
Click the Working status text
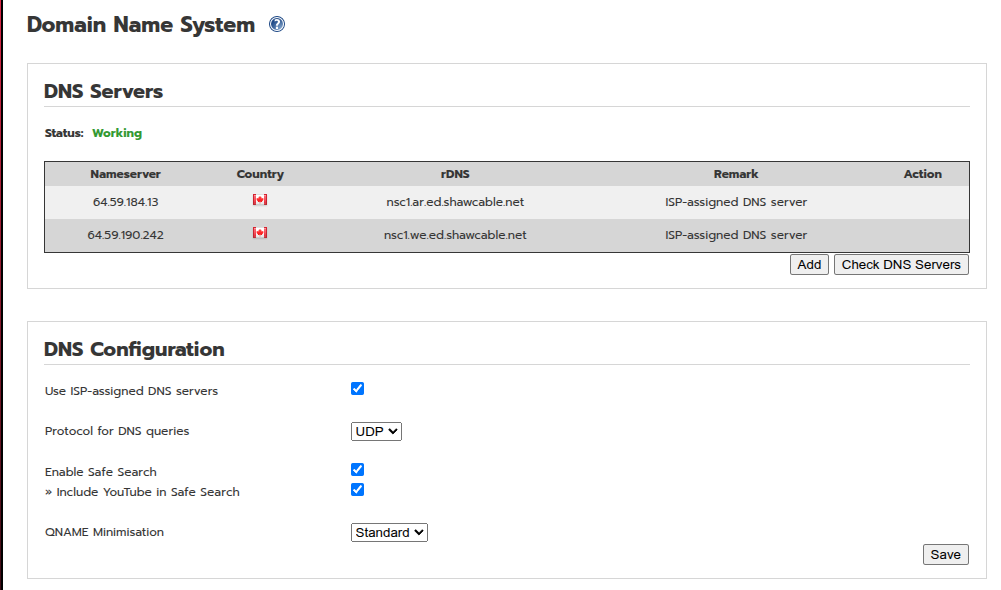[117, 133]
